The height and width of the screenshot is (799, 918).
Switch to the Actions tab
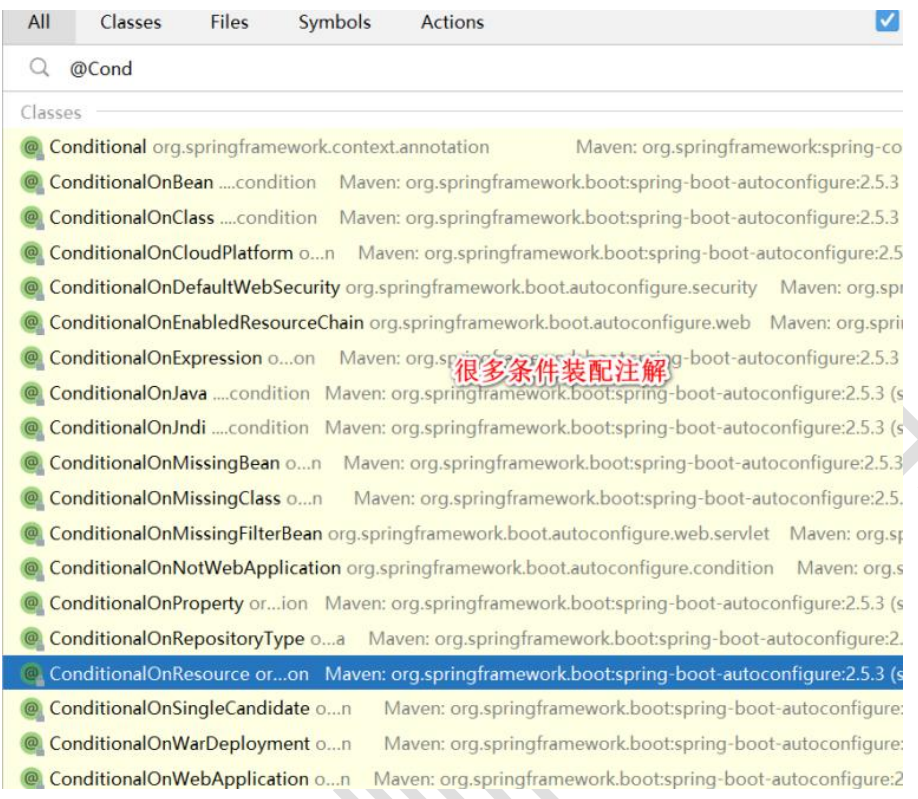[452, 22]
